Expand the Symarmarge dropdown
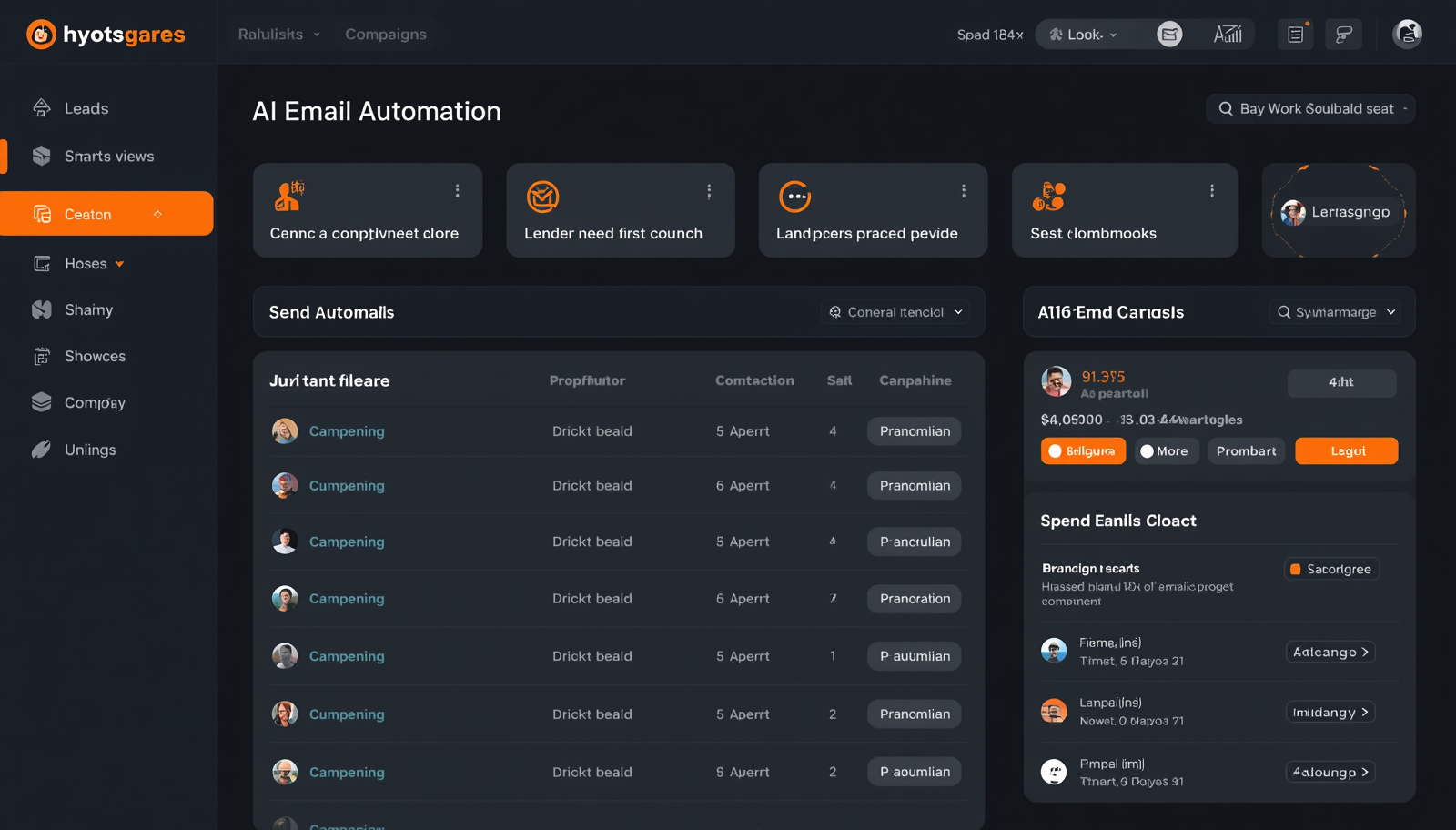This screenshot has height=830, width=1456. (1335, 311)
